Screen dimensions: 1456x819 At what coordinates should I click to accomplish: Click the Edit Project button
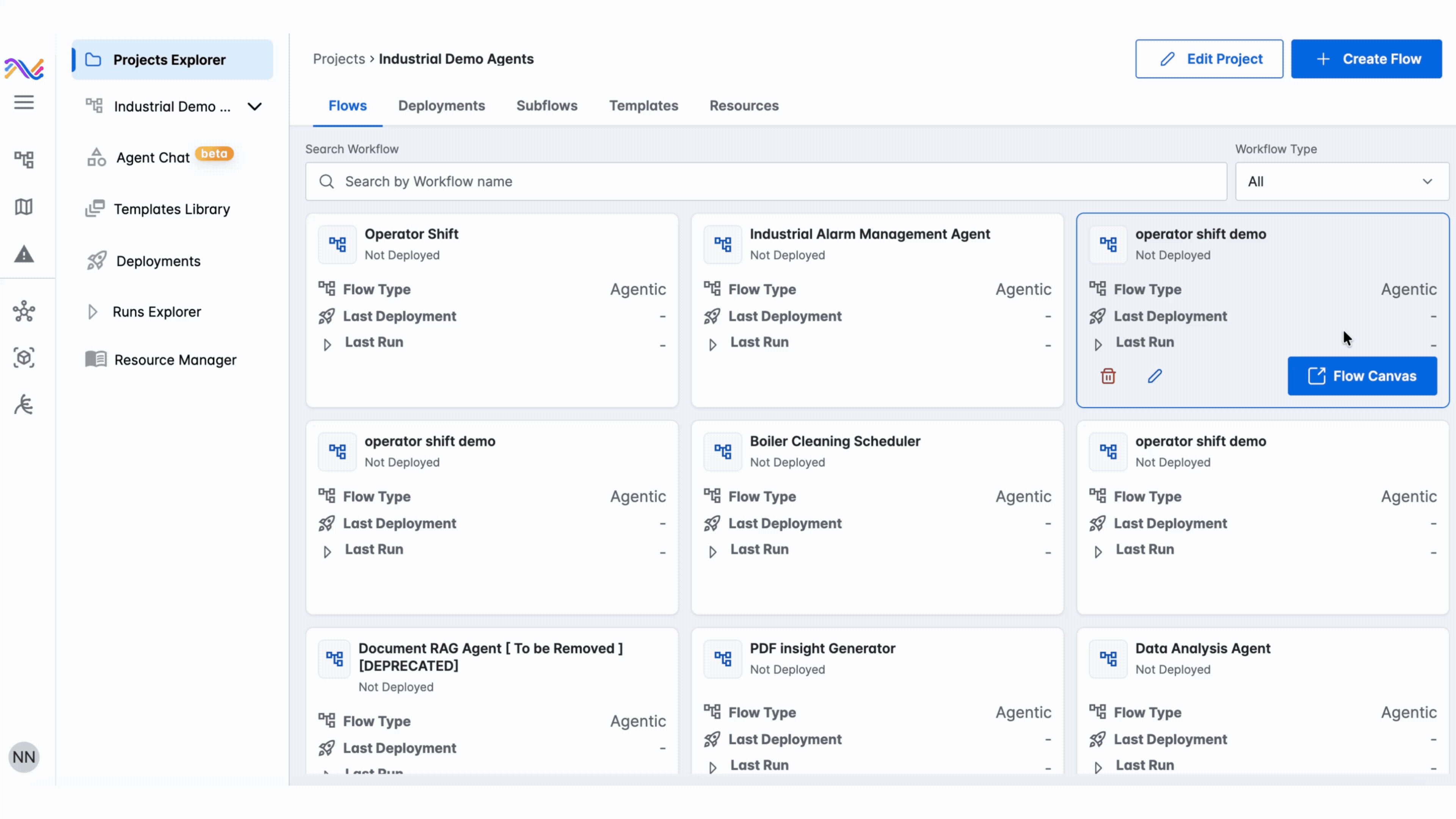point(1208,59)
